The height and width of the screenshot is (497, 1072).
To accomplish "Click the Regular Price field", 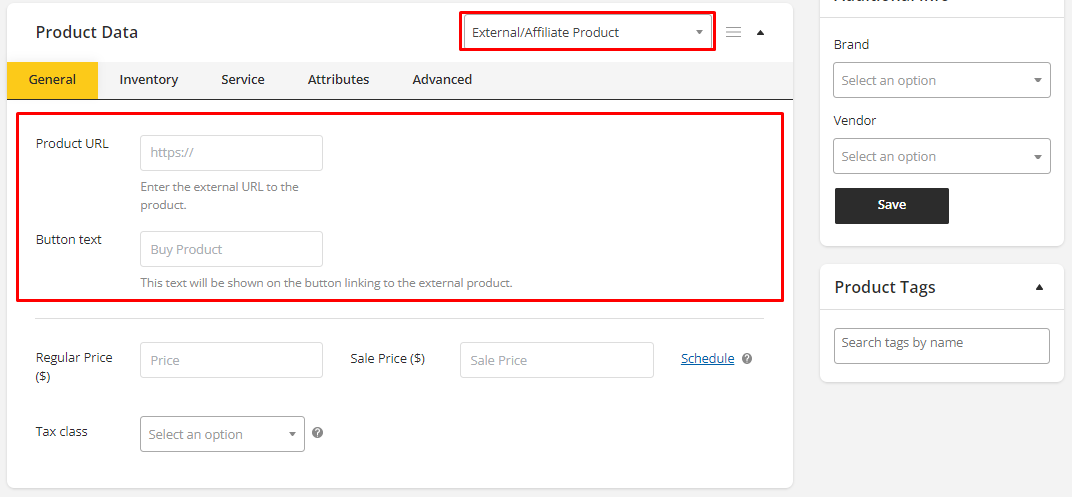I will 231,360.
